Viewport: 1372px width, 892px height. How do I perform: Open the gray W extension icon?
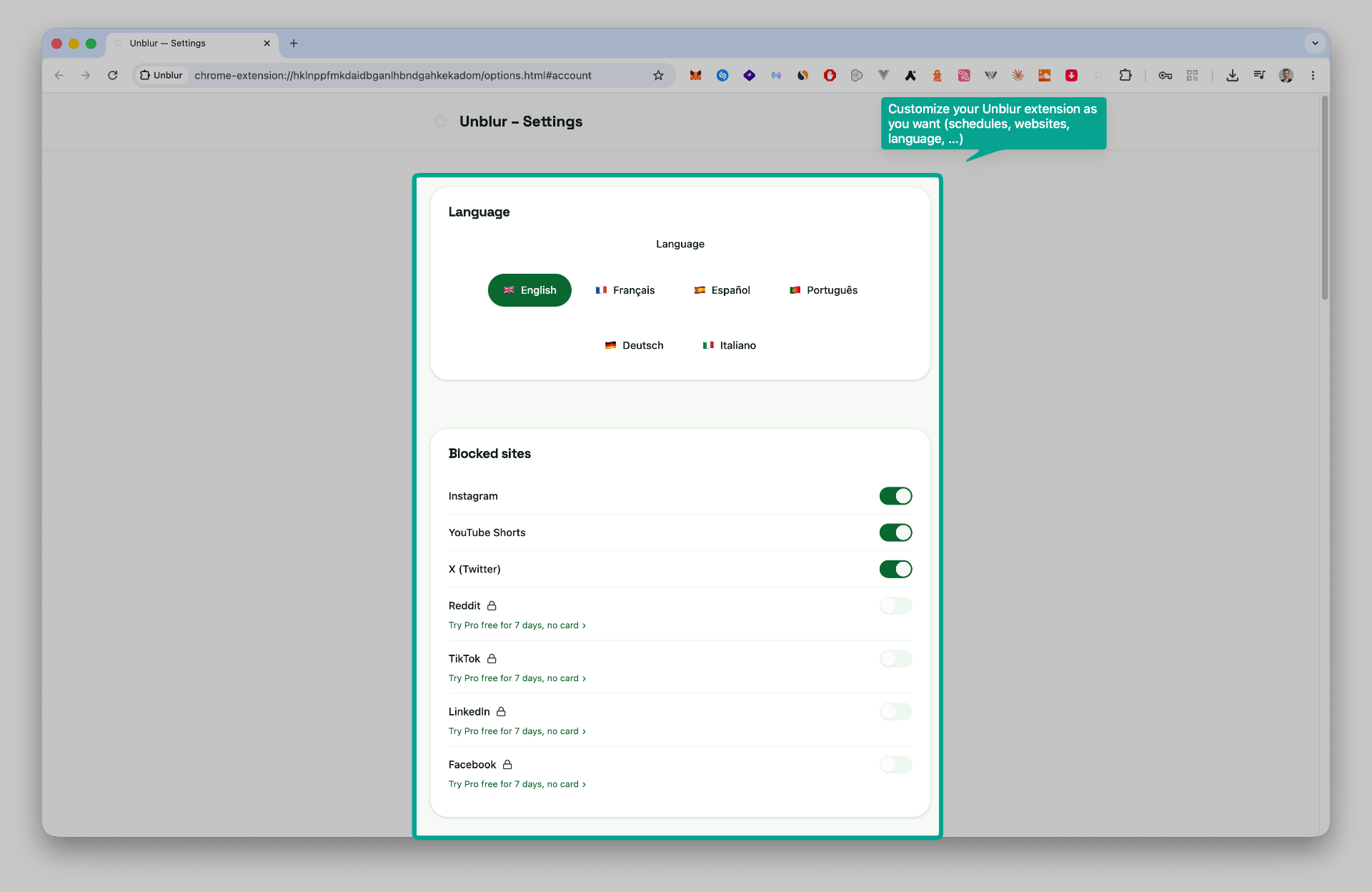(x=990, y=75)
